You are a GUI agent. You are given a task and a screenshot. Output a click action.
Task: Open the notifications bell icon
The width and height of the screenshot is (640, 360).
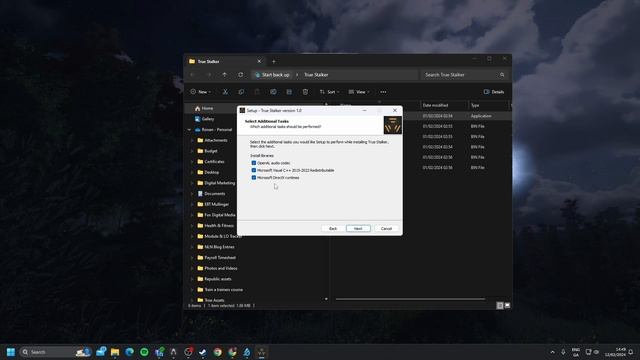click(631, 352)
